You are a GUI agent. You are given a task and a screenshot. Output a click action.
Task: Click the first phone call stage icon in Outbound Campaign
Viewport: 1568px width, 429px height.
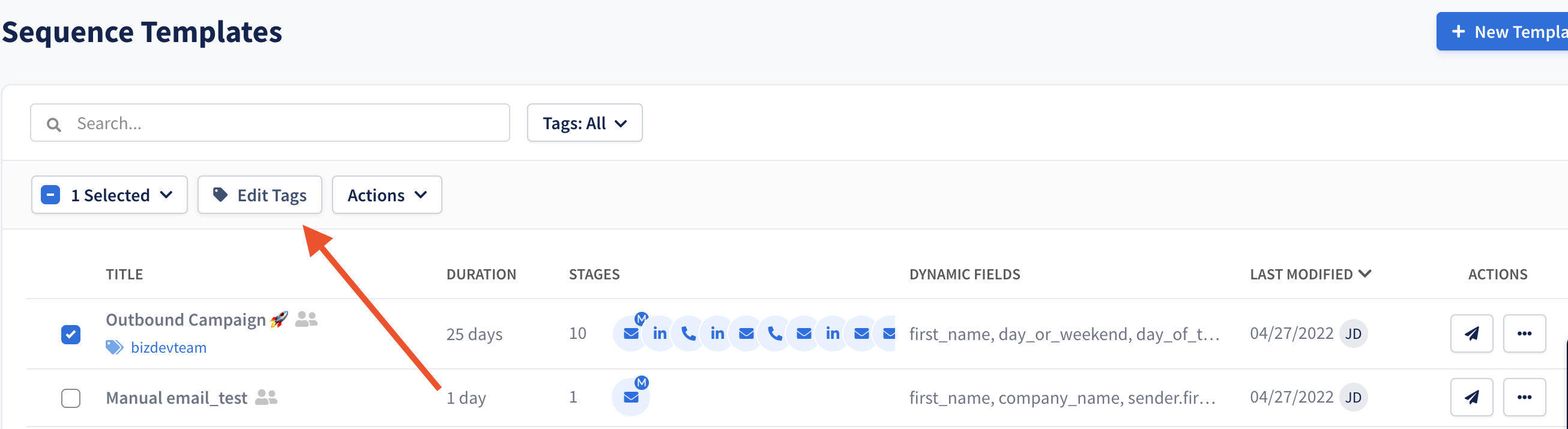click(689, 333)
